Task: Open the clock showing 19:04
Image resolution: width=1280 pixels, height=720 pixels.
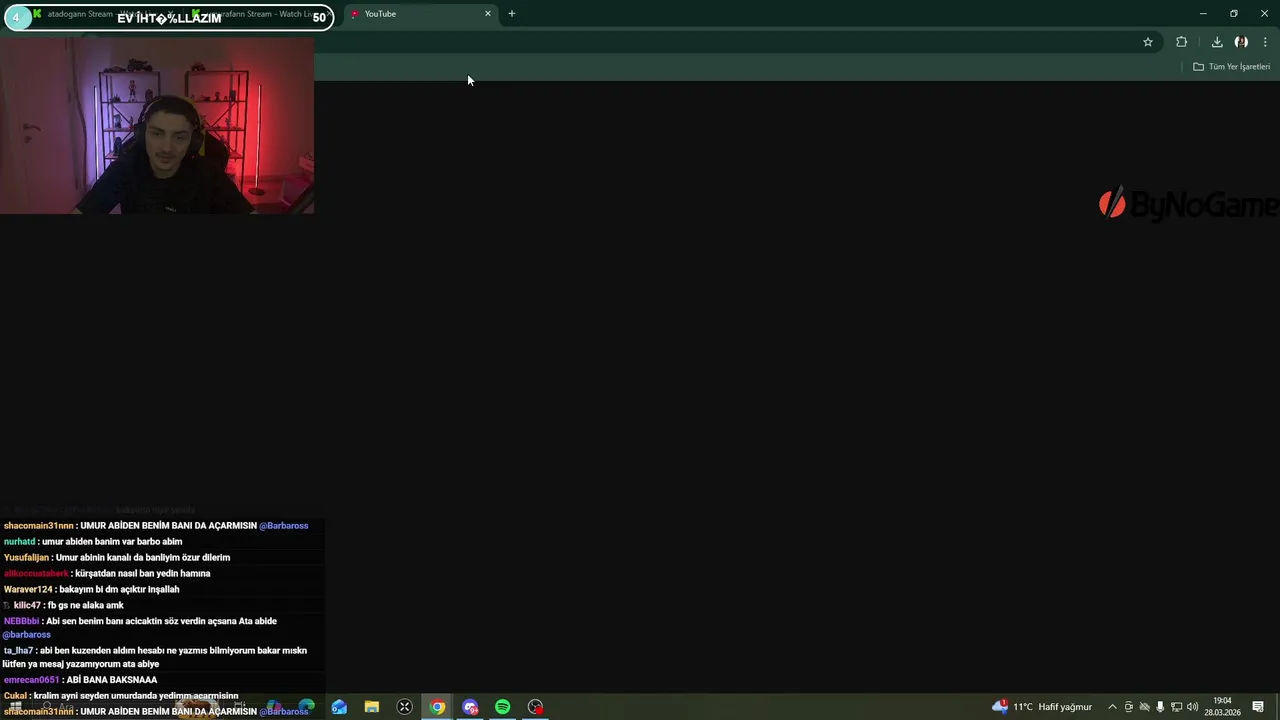Action: (1222, 707)
